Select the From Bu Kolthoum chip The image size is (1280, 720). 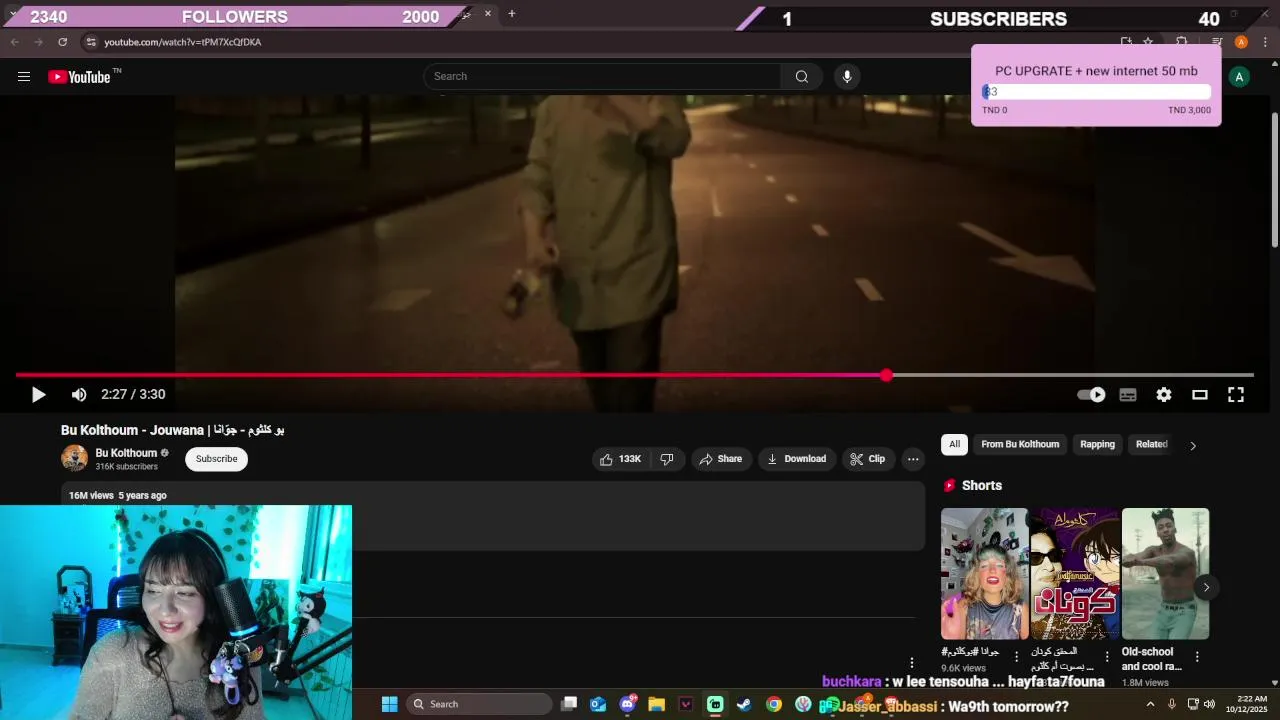click(x=1020, y=444)
